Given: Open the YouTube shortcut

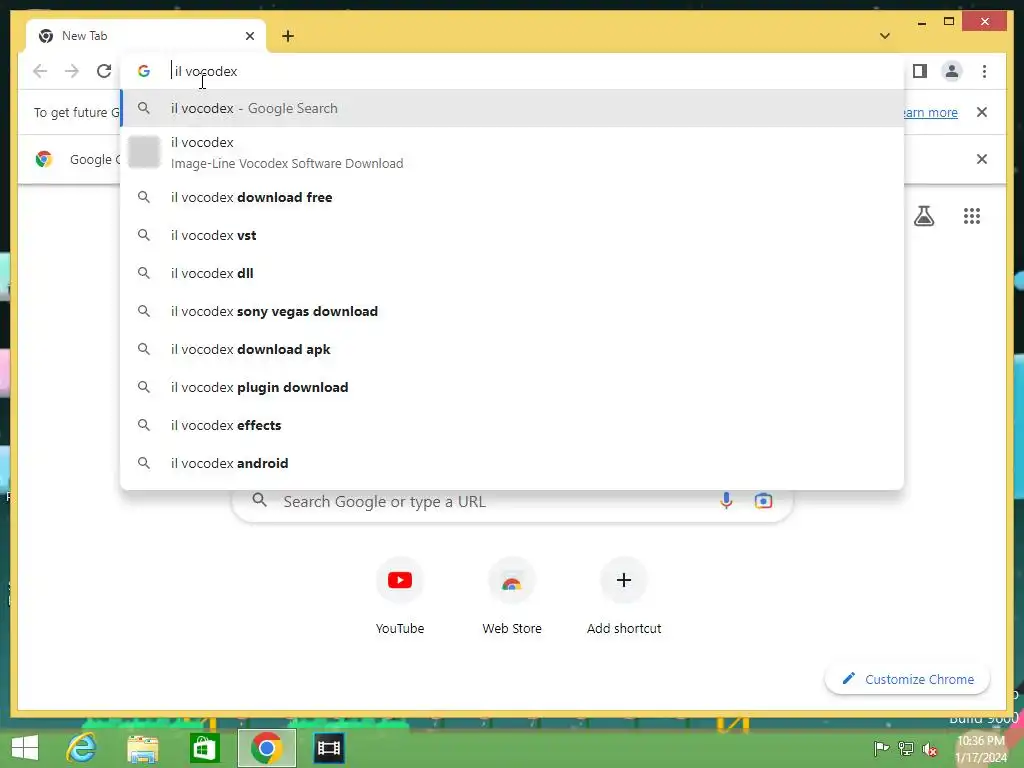Looking at the screenshot, I should click(x=400, y=595).
